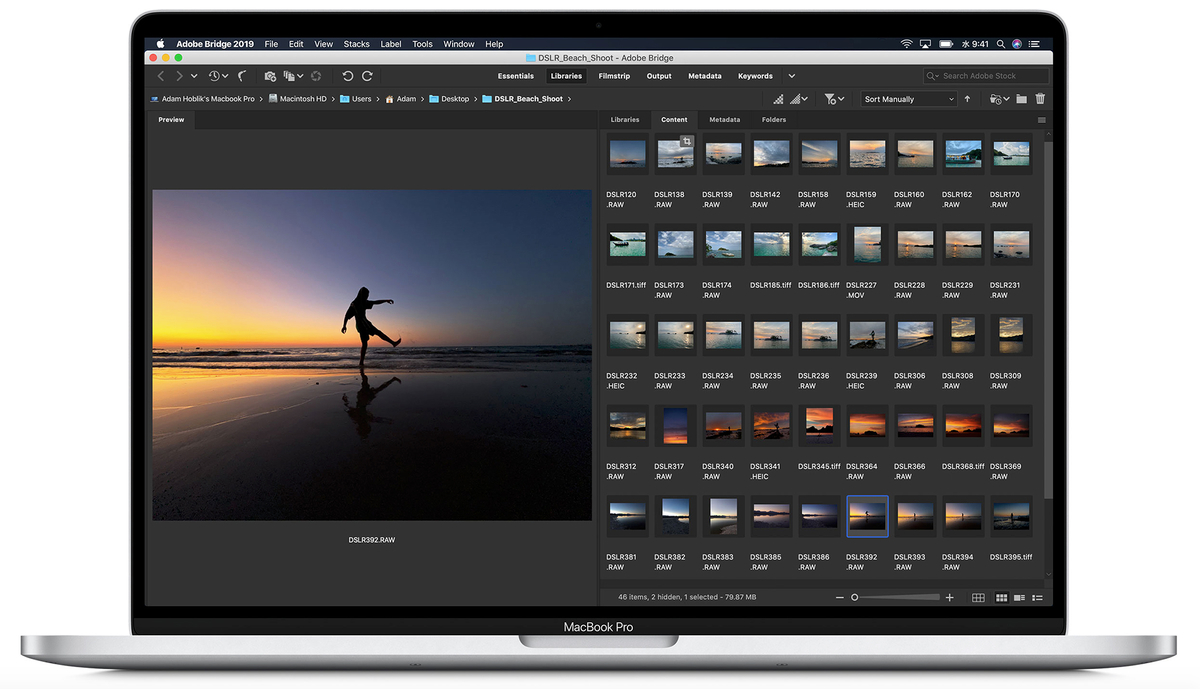Rotate image counterclockwise
Image resolution: width=1200 pixels, height=689 pixels.
[x=348, y=76]
